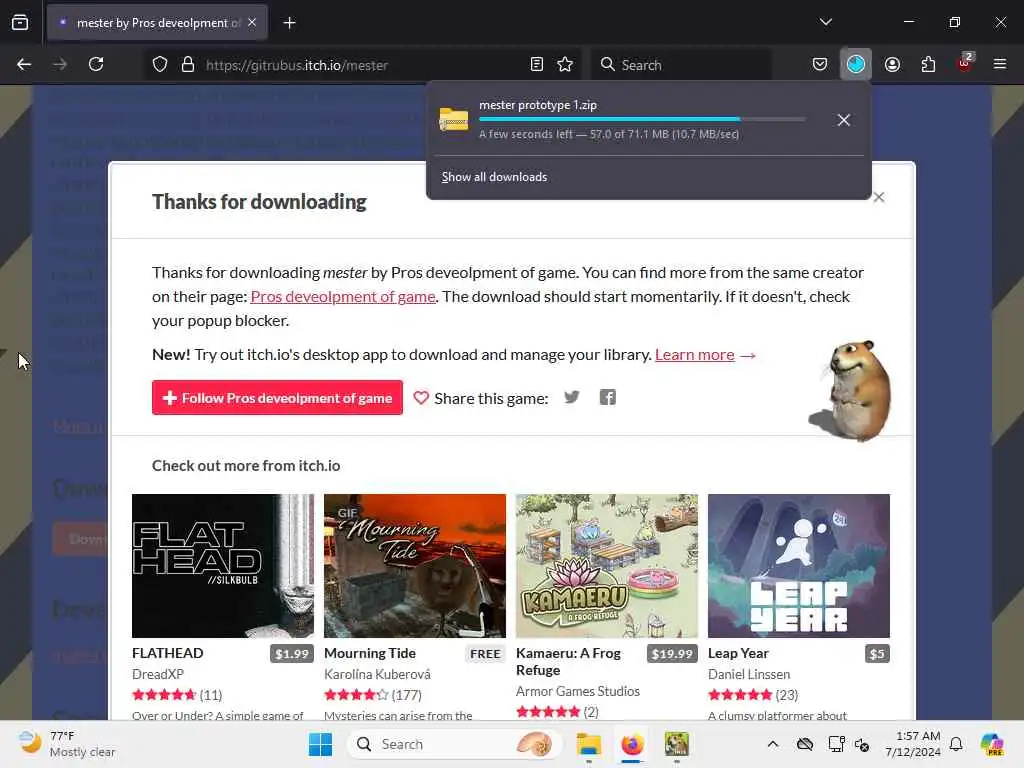Click Kamaeru $19.99 price tag
The width and height of the screenshot is (1024, 768).
672,654
